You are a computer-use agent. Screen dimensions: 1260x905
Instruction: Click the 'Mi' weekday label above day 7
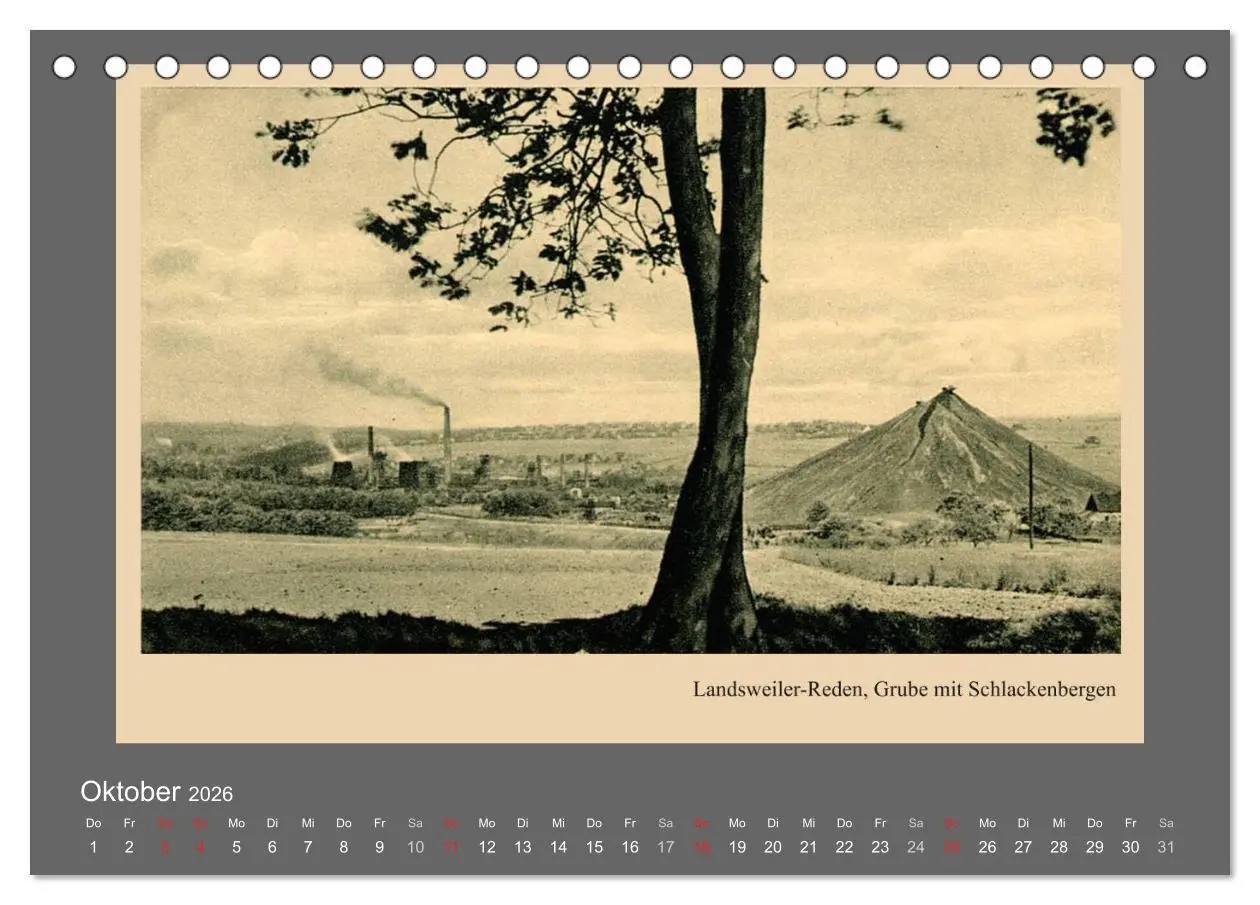point(308,823)
